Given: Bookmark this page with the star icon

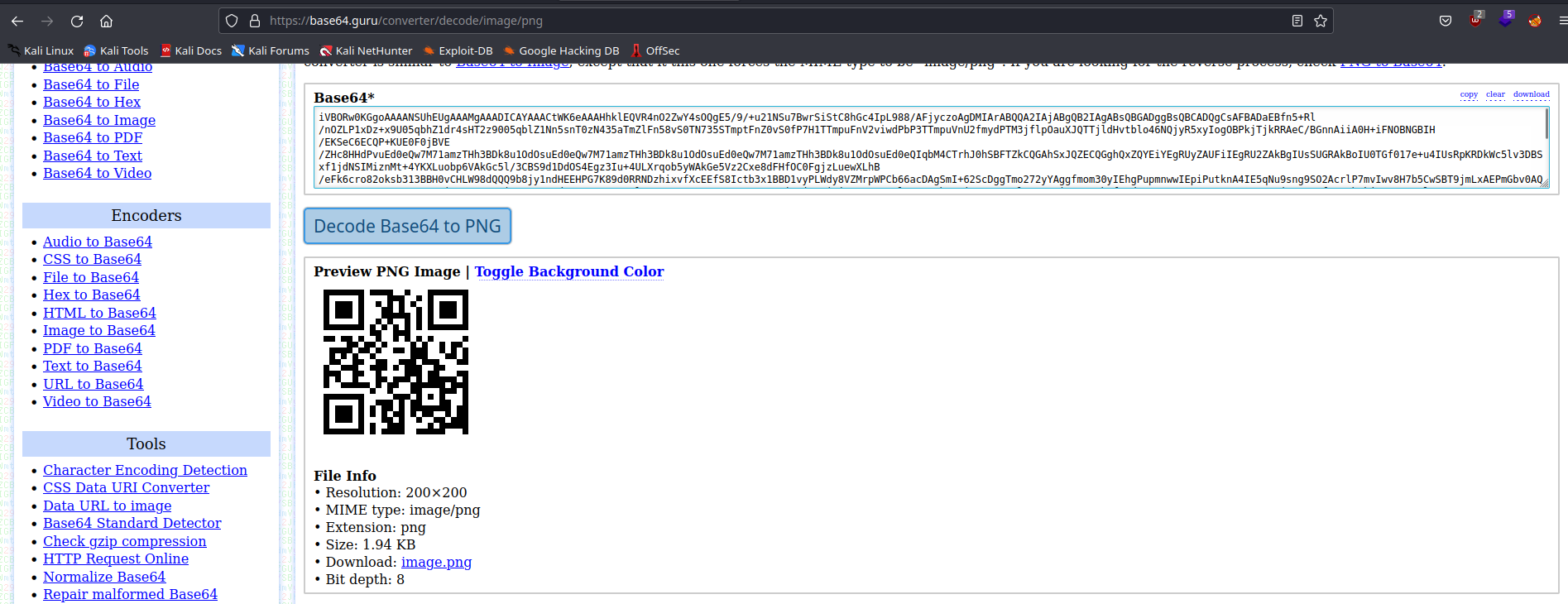Looking at the screenshot, I should click(1321, 21).
